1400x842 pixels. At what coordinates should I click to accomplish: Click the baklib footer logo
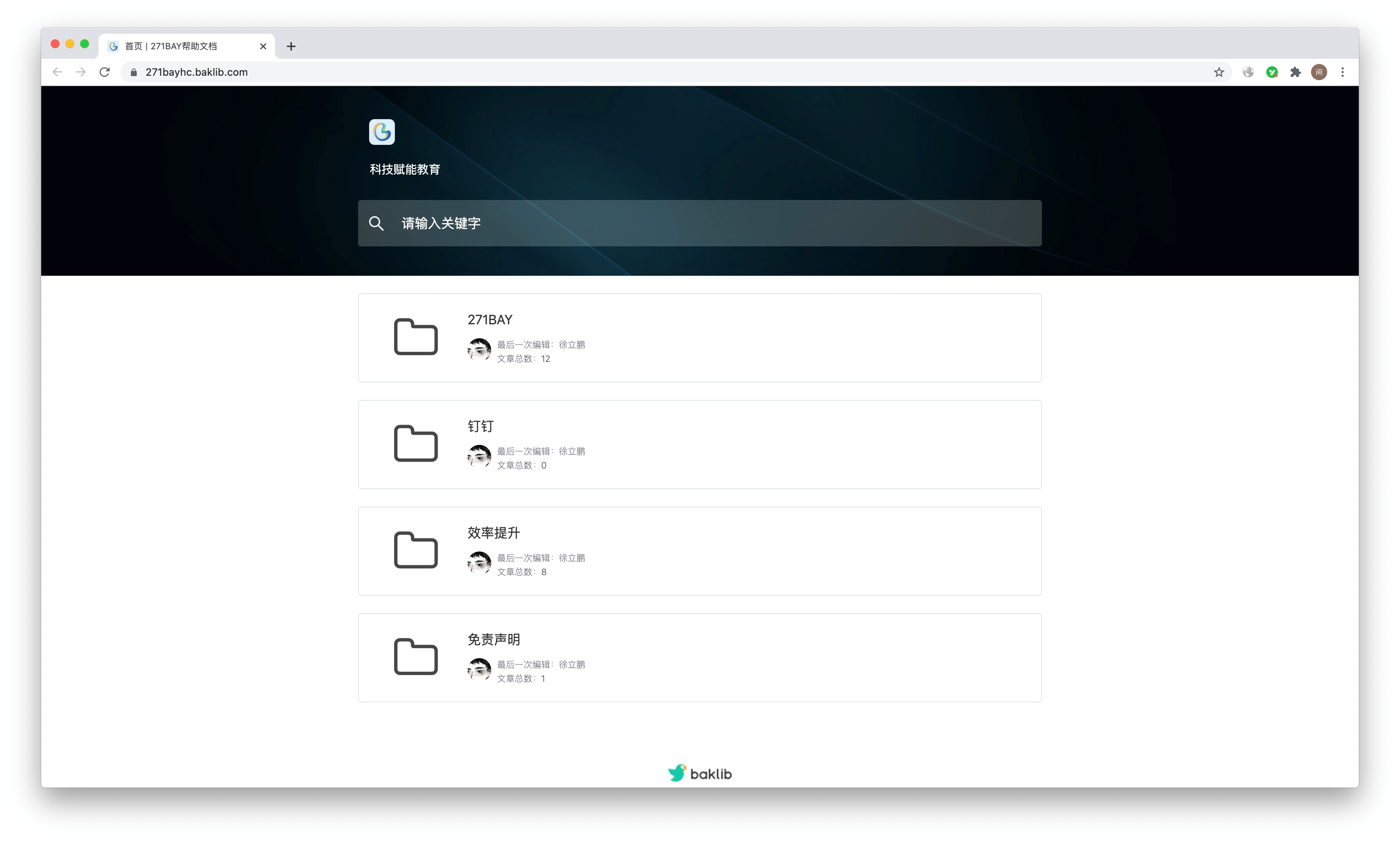click(x=699, y=773)
